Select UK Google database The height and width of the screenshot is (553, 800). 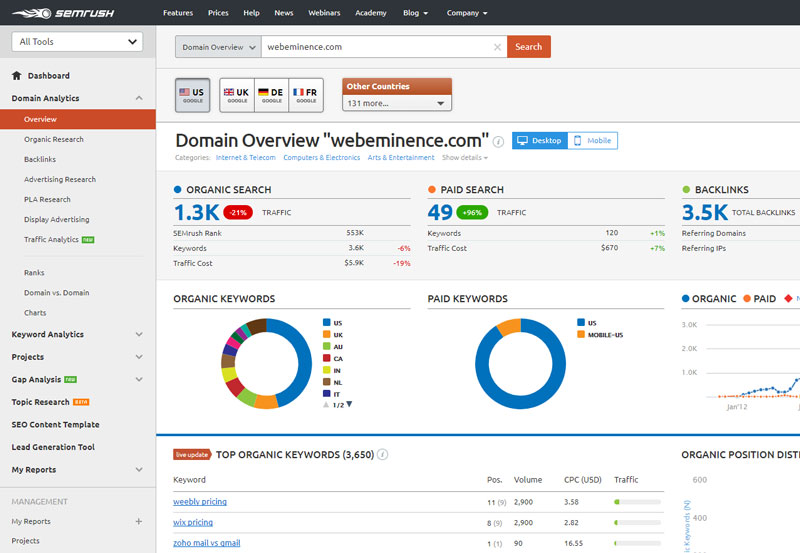click(x=237, y=95)
